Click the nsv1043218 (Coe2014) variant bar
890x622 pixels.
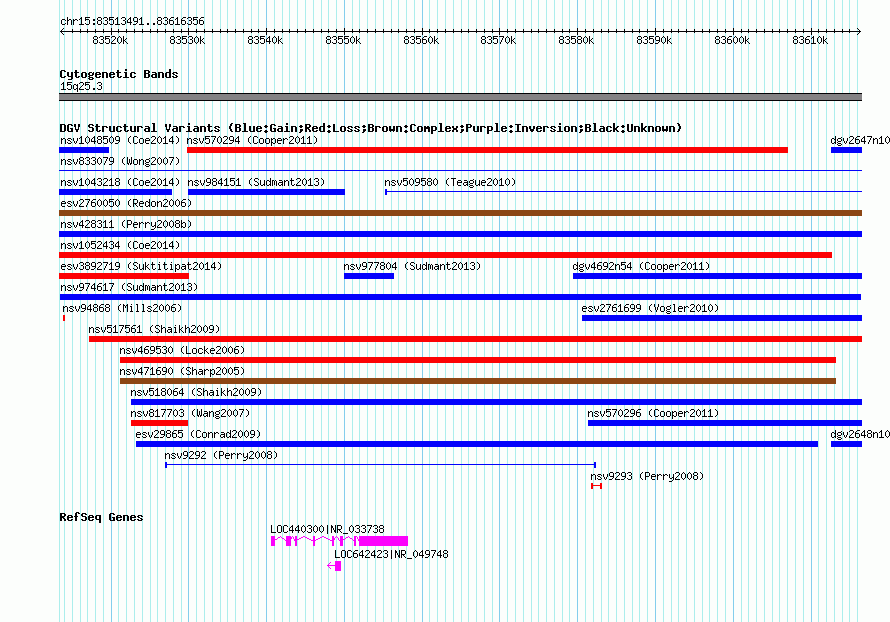(115, 192)
